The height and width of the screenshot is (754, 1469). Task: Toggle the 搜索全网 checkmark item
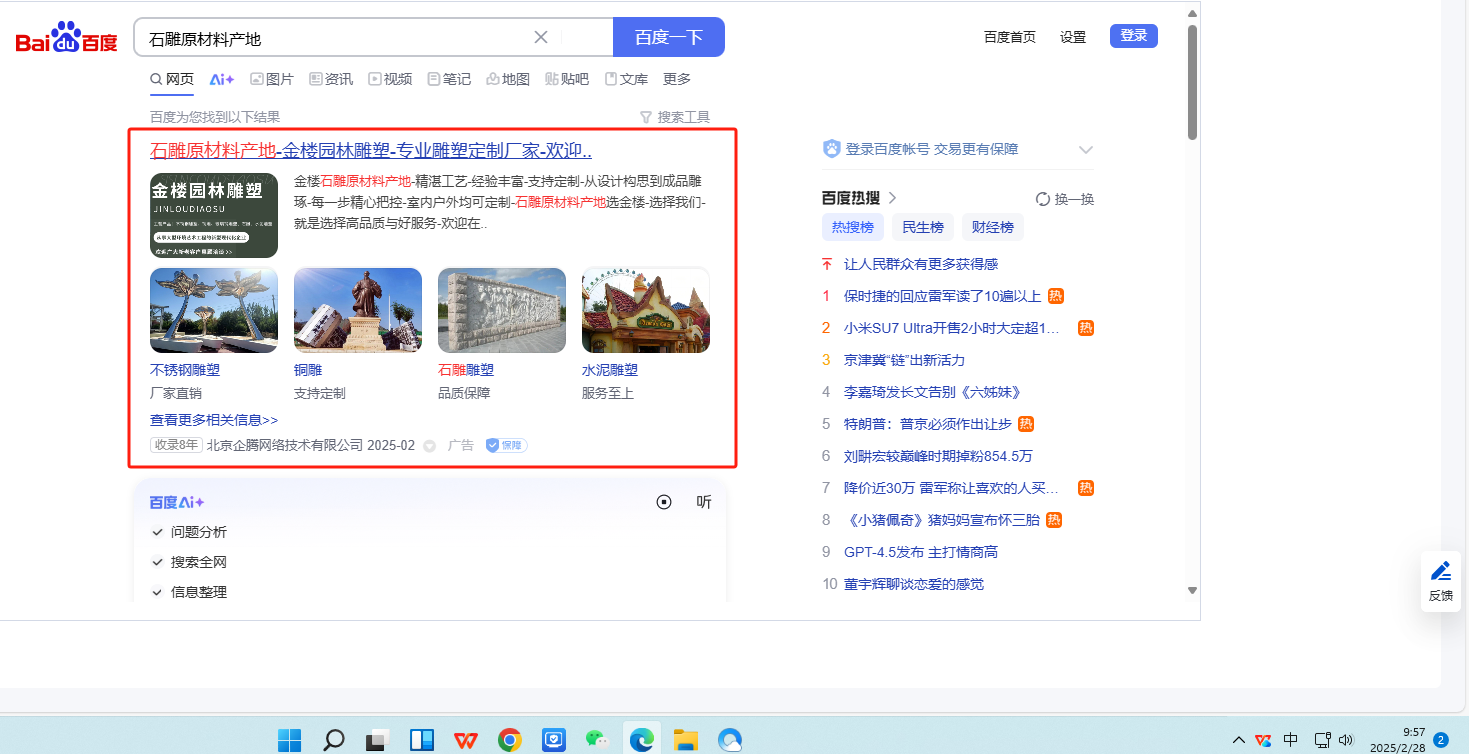(x=157, y=562)
